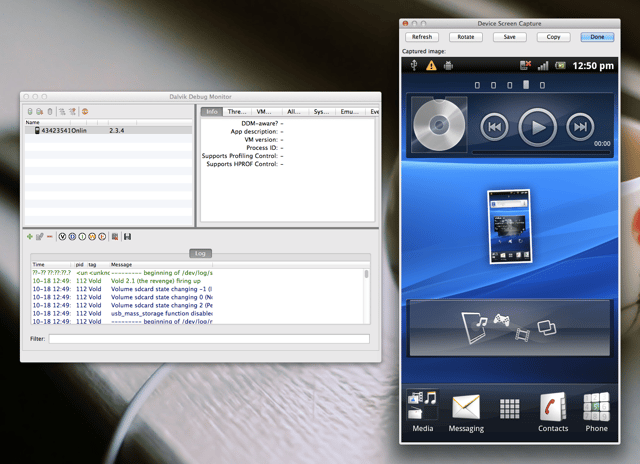This screenshot has height=464, width=640.
Task: Click the CD album art in music widget
Action: coord(439,124)
